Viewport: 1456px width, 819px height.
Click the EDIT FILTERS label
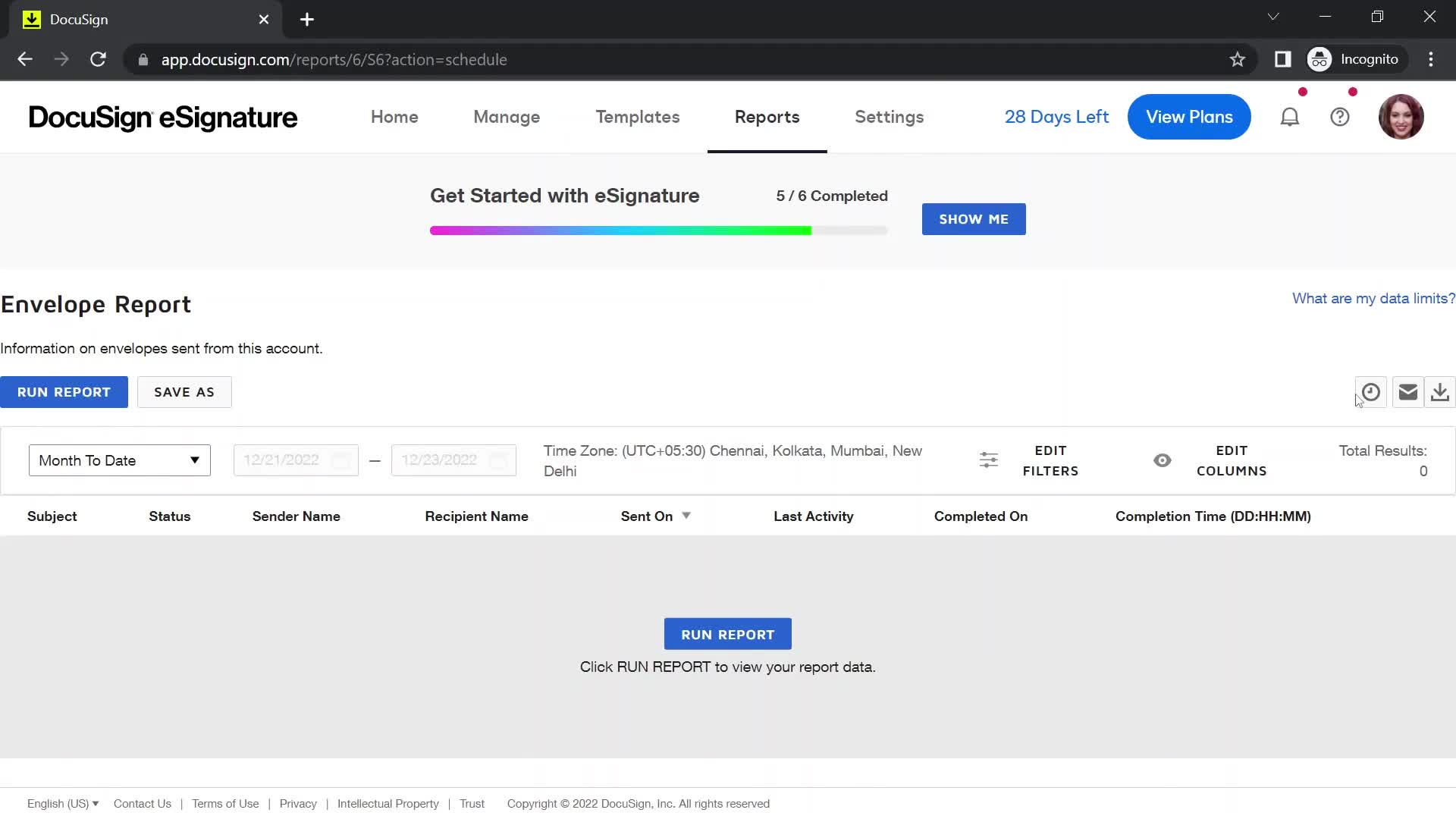point(1050,460)
